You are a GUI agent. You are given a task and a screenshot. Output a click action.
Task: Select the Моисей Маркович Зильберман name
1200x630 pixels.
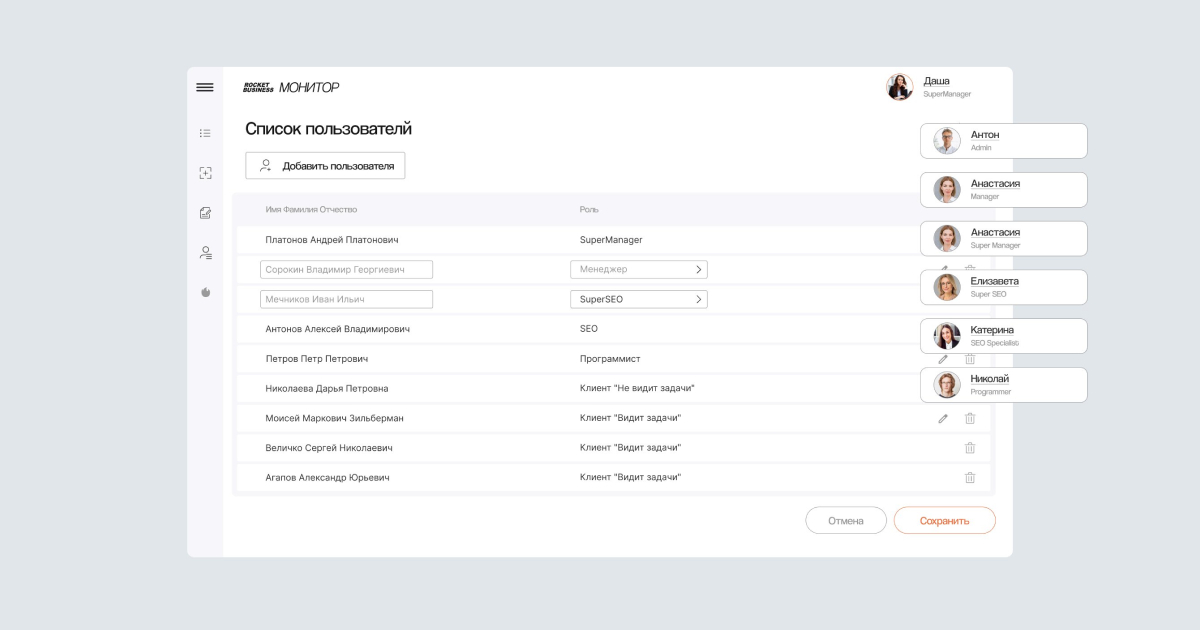[x=335, y=418]
